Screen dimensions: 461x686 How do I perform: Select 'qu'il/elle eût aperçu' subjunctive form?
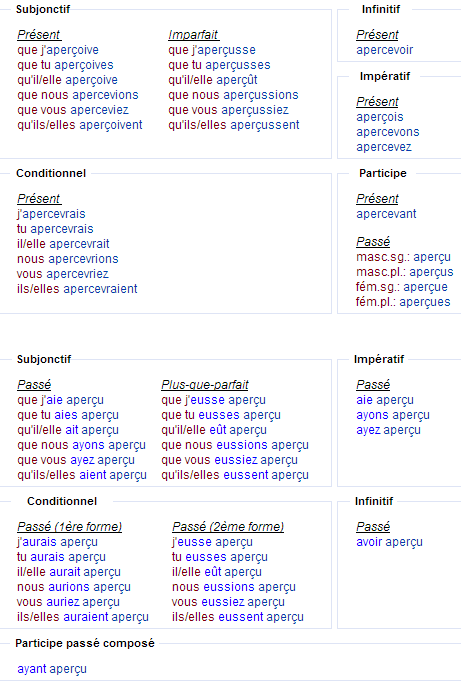click(214, 430)
